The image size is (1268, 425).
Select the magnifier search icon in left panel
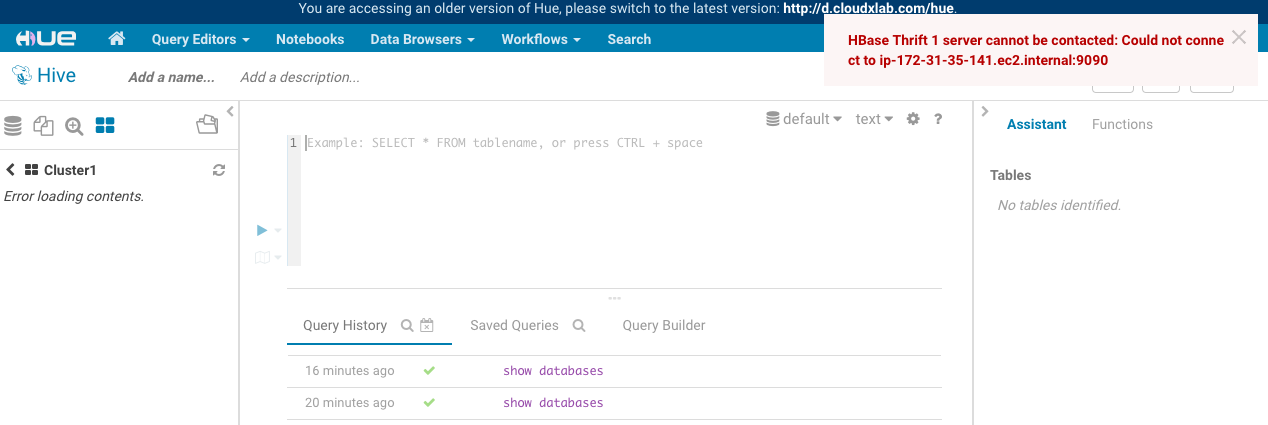point(74,125)
